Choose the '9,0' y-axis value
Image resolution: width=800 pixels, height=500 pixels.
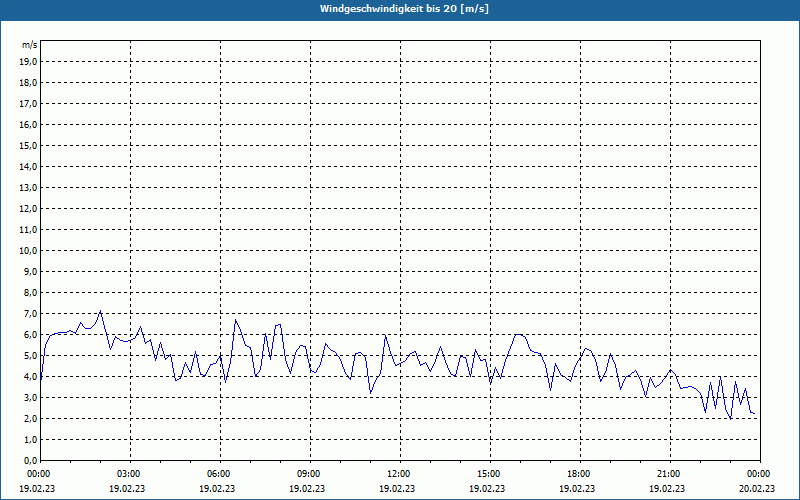[30, 271]
